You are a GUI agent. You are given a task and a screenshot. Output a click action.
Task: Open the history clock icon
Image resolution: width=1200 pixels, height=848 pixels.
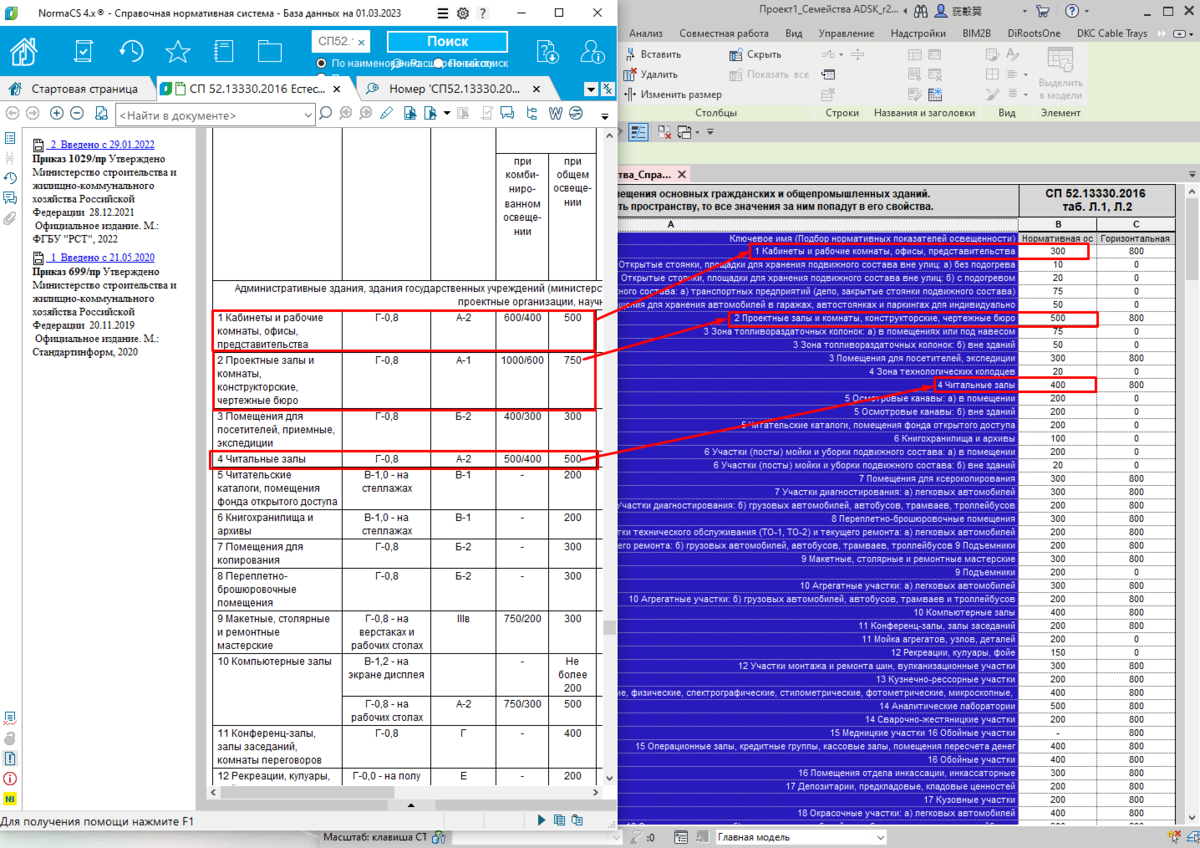131,51
